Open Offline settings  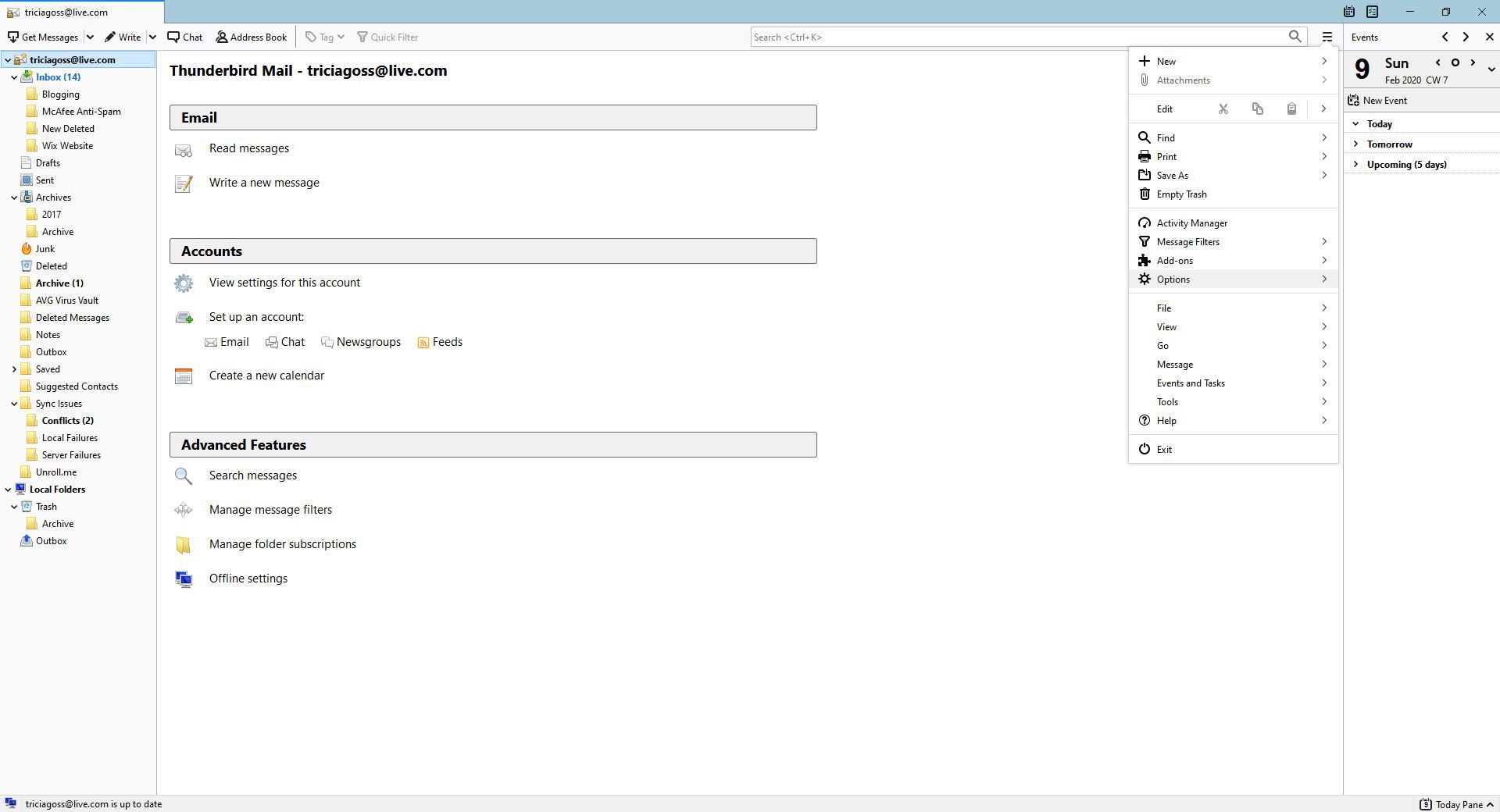(248, 579)
